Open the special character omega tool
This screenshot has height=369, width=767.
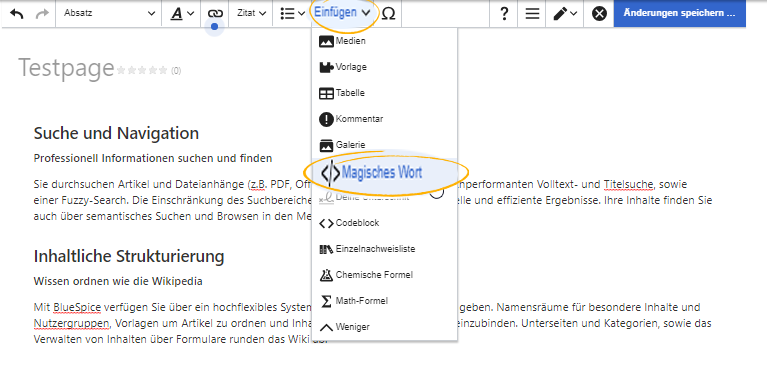[388, 14]
